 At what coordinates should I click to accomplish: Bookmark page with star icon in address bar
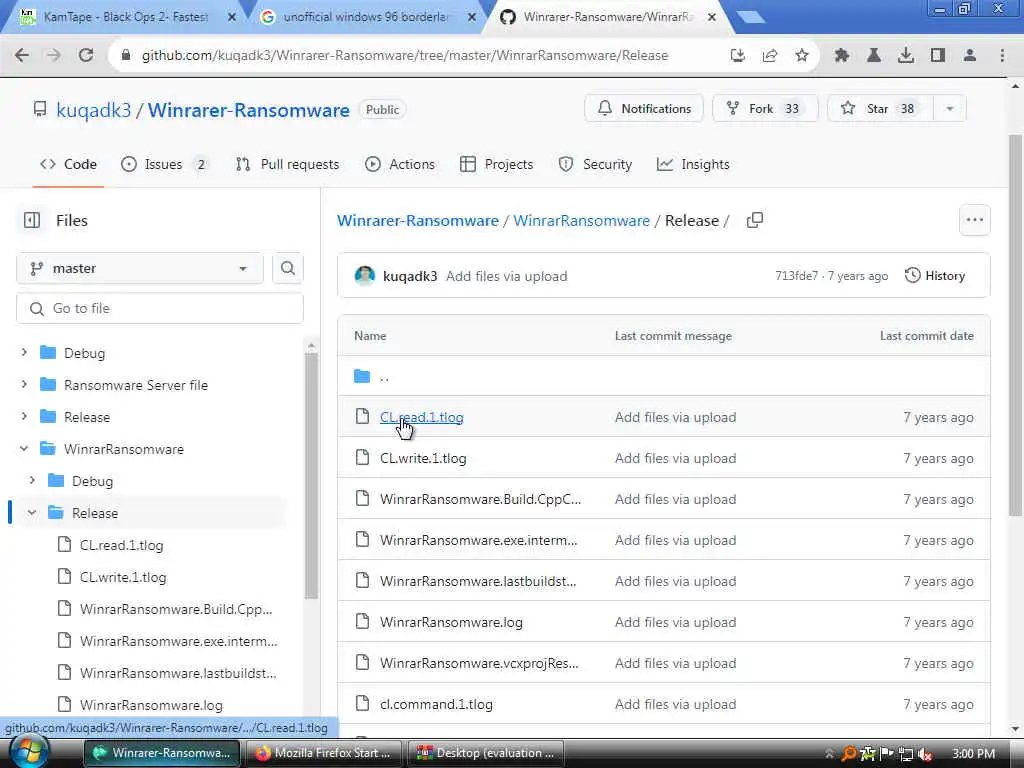tap(802, 56)
